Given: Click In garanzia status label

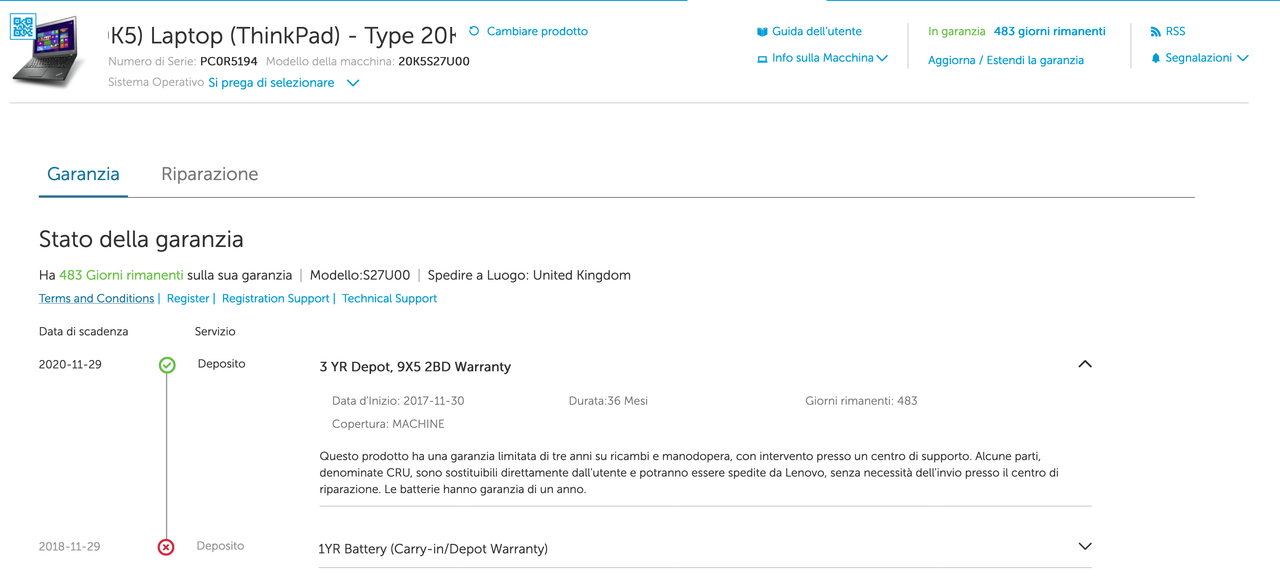Looking at the screenshot, I should coord(957,31).
